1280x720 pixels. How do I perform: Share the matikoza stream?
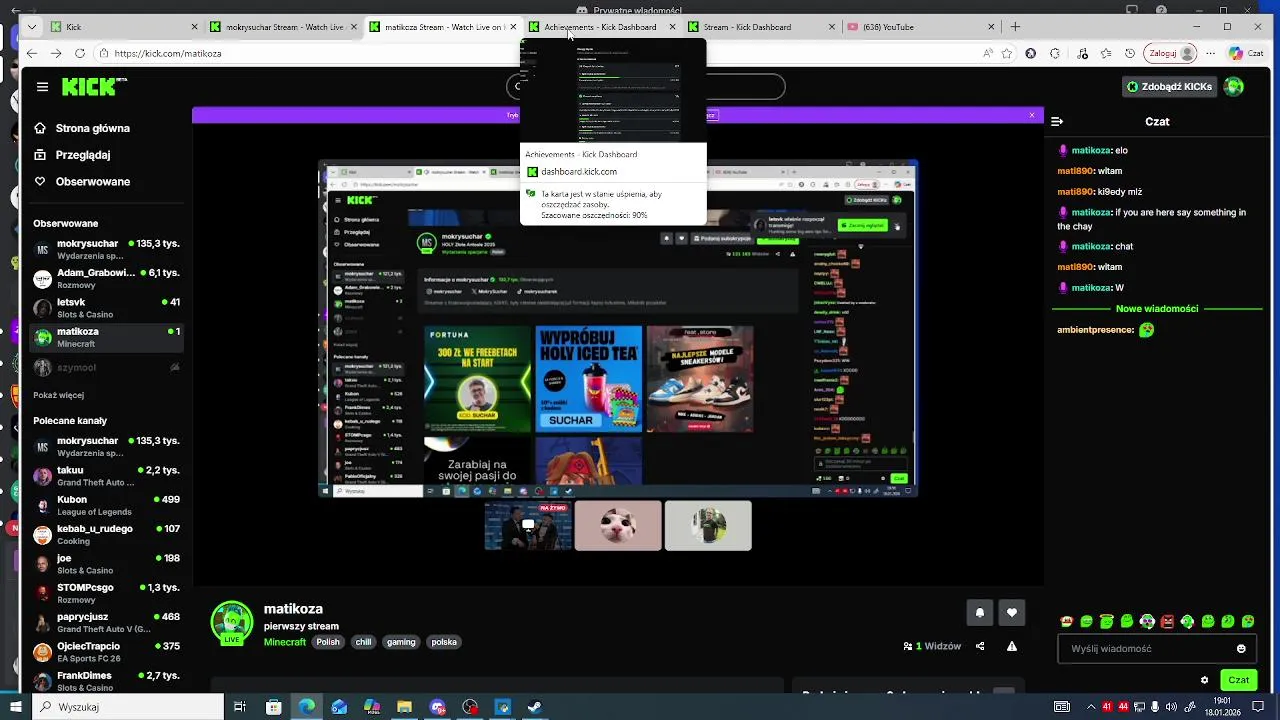point(980,646)
